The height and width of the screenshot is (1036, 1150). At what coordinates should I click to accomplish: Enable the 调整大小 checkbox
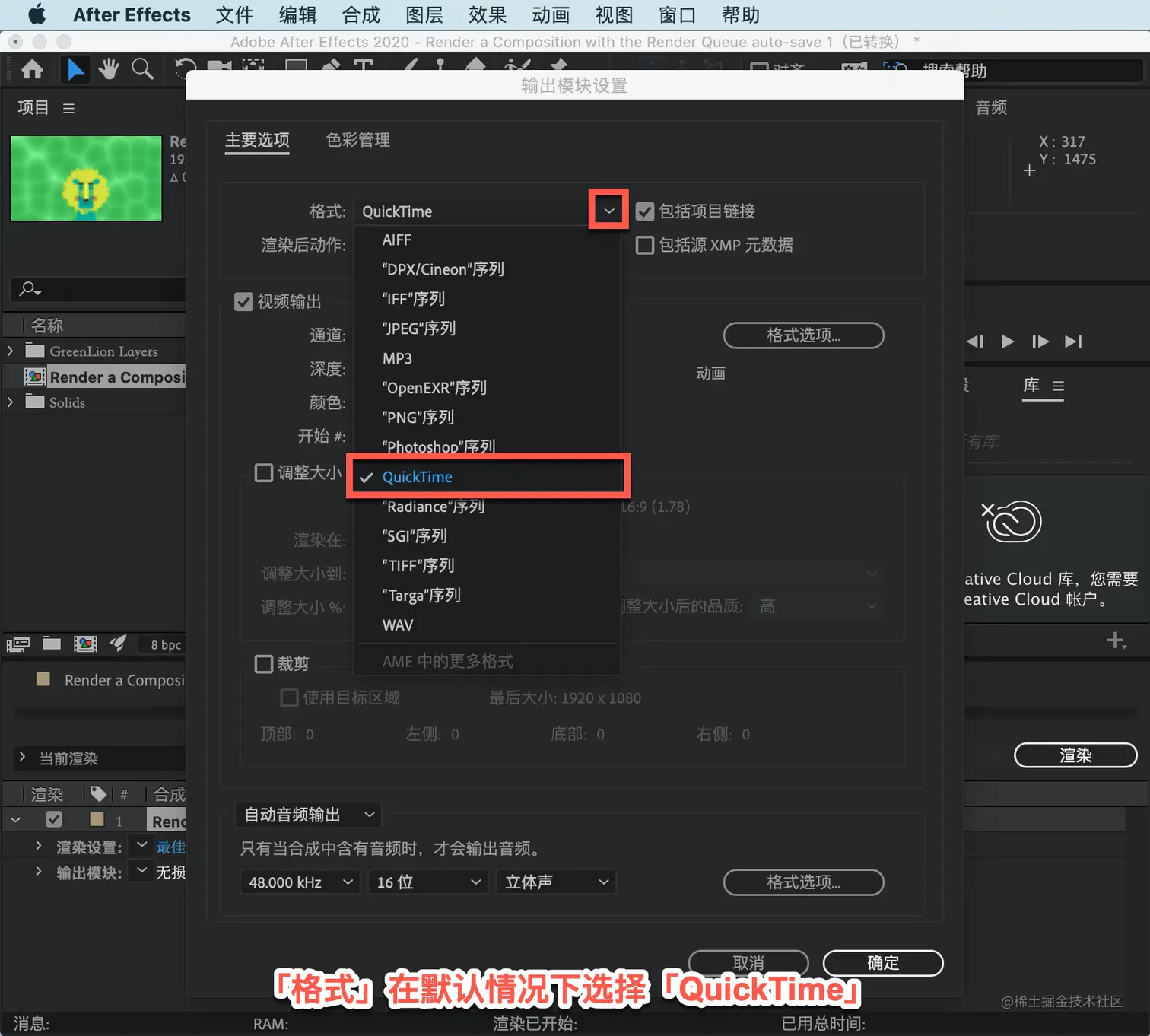pyautogui.click(x=264, y=473)
